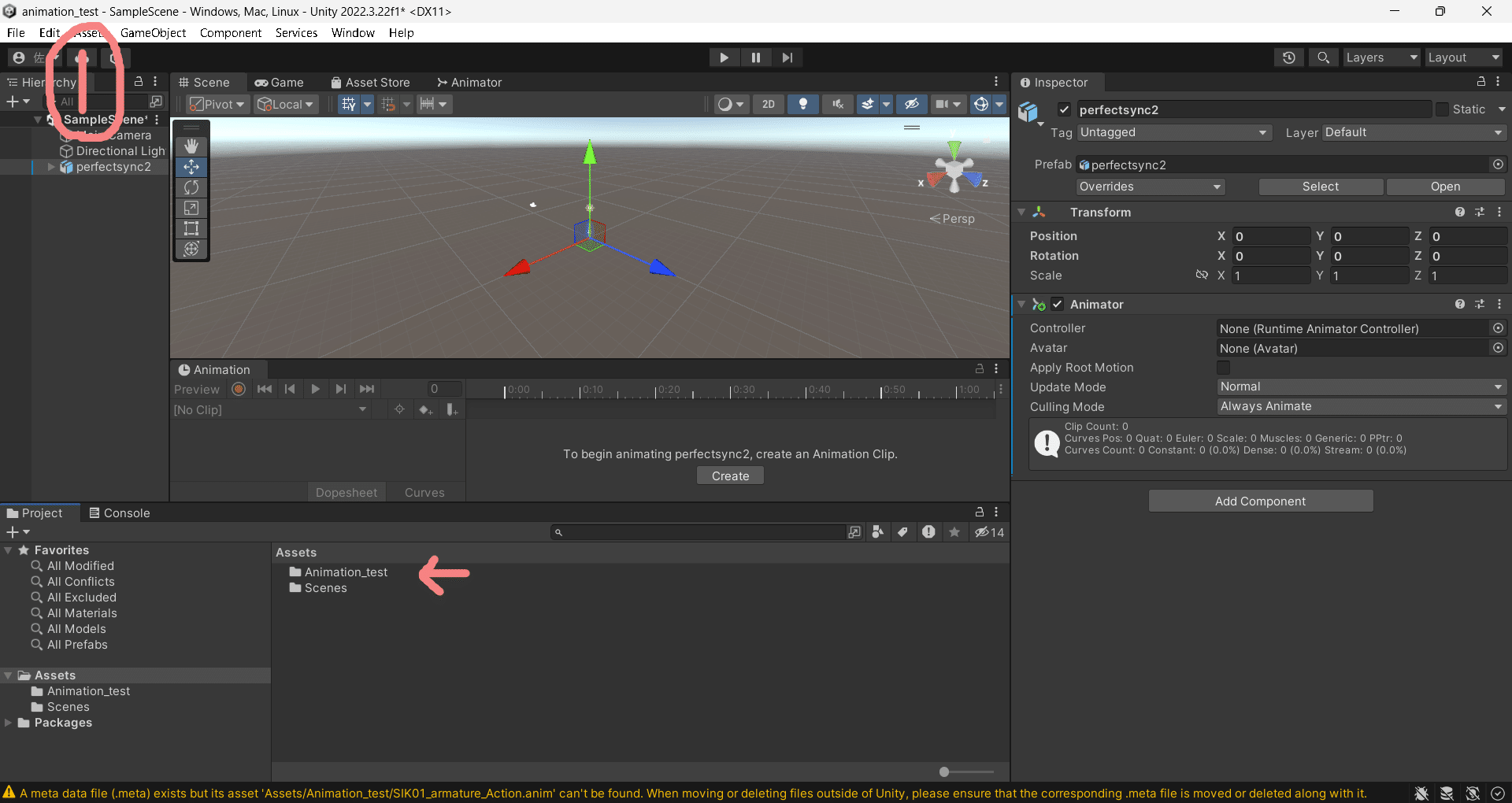Viewport: 1512px width, 803px height.
Task: Click the Add Component button
Action: [1260, 501]
